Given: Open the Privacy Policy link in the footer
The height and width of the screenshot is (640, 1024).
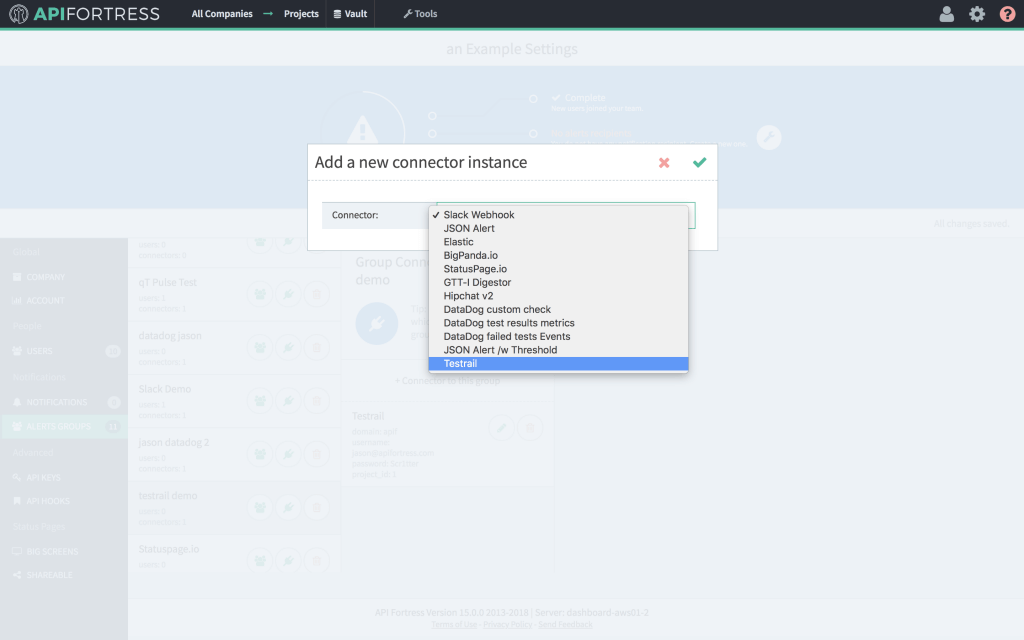Looking at the screenshot, I should (508, 623).
